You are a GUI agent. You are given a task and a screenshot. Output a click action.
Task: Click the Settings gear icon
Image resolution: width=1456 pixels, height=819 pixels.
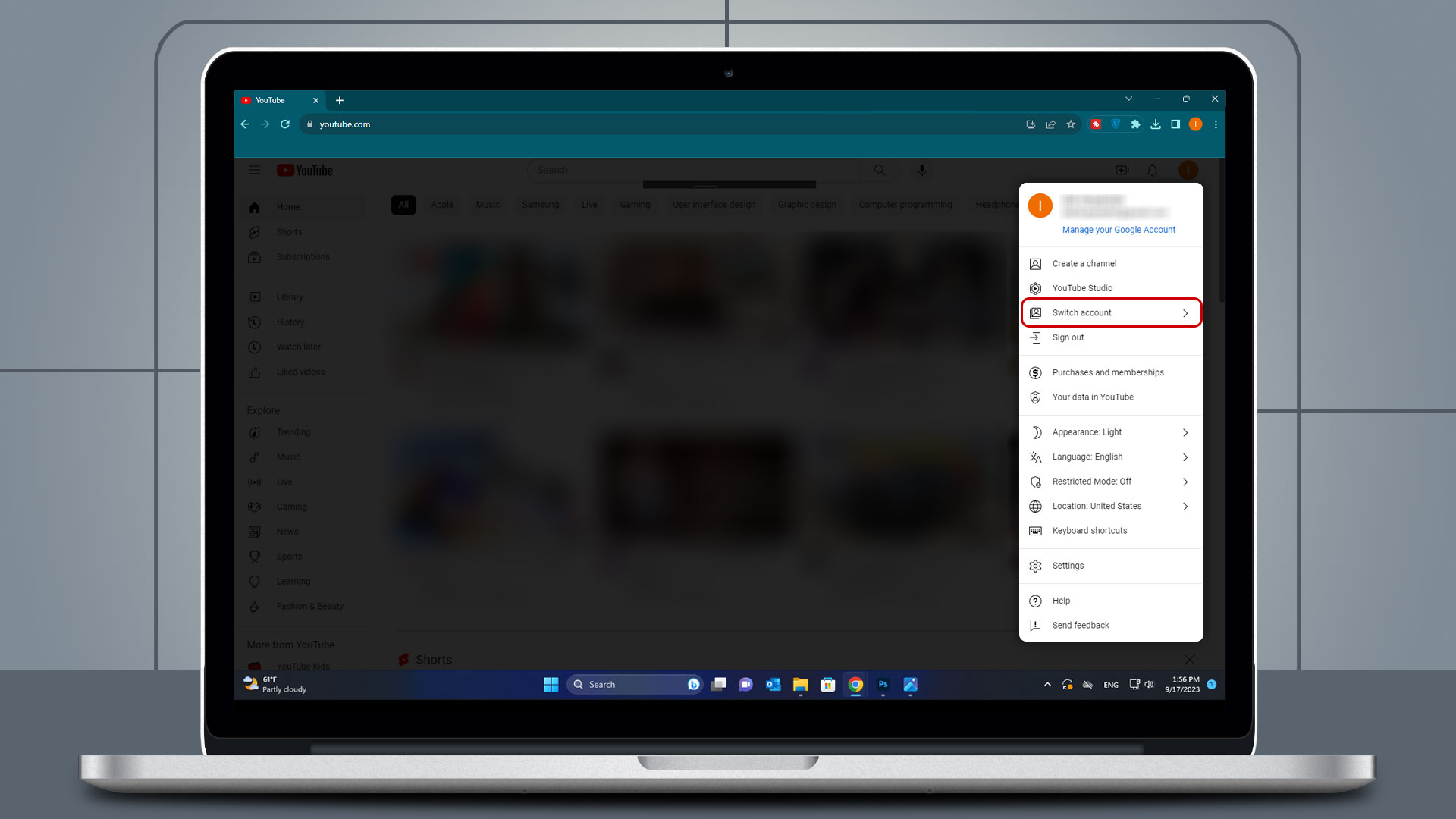1035,565
